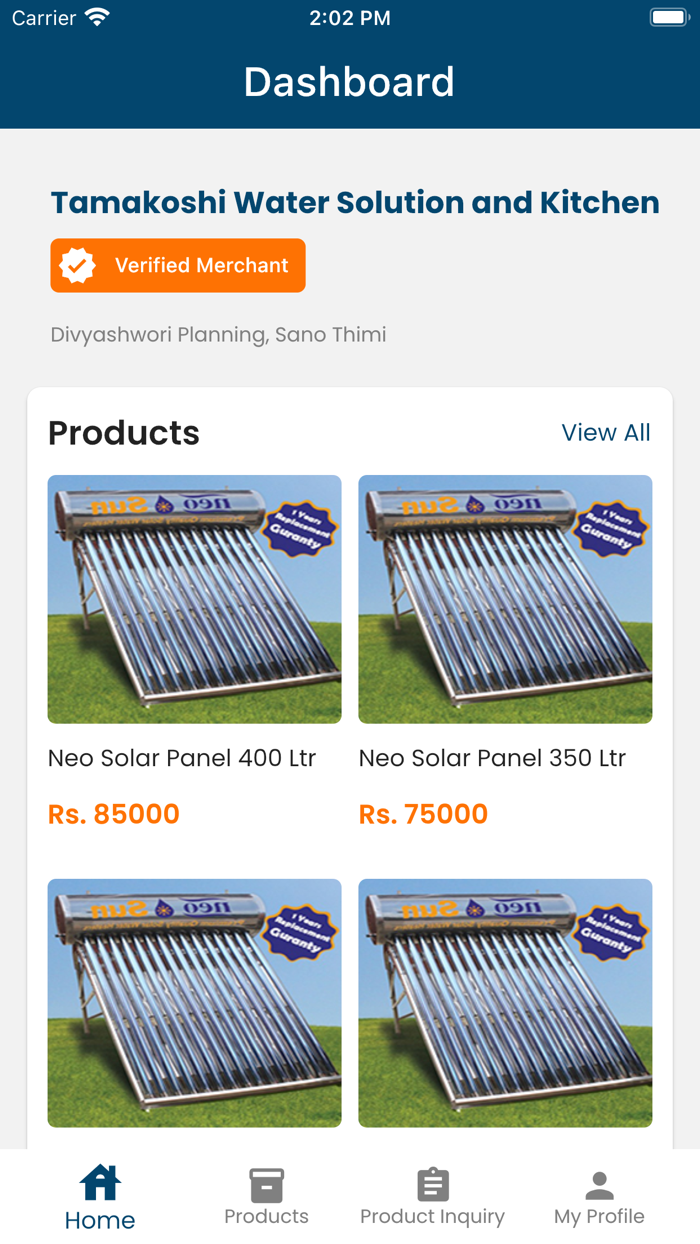Tap the Neo Solar Panel 350 Ltr image
The width and height of the screenshot is (700, 1244).
click(505, 598)
